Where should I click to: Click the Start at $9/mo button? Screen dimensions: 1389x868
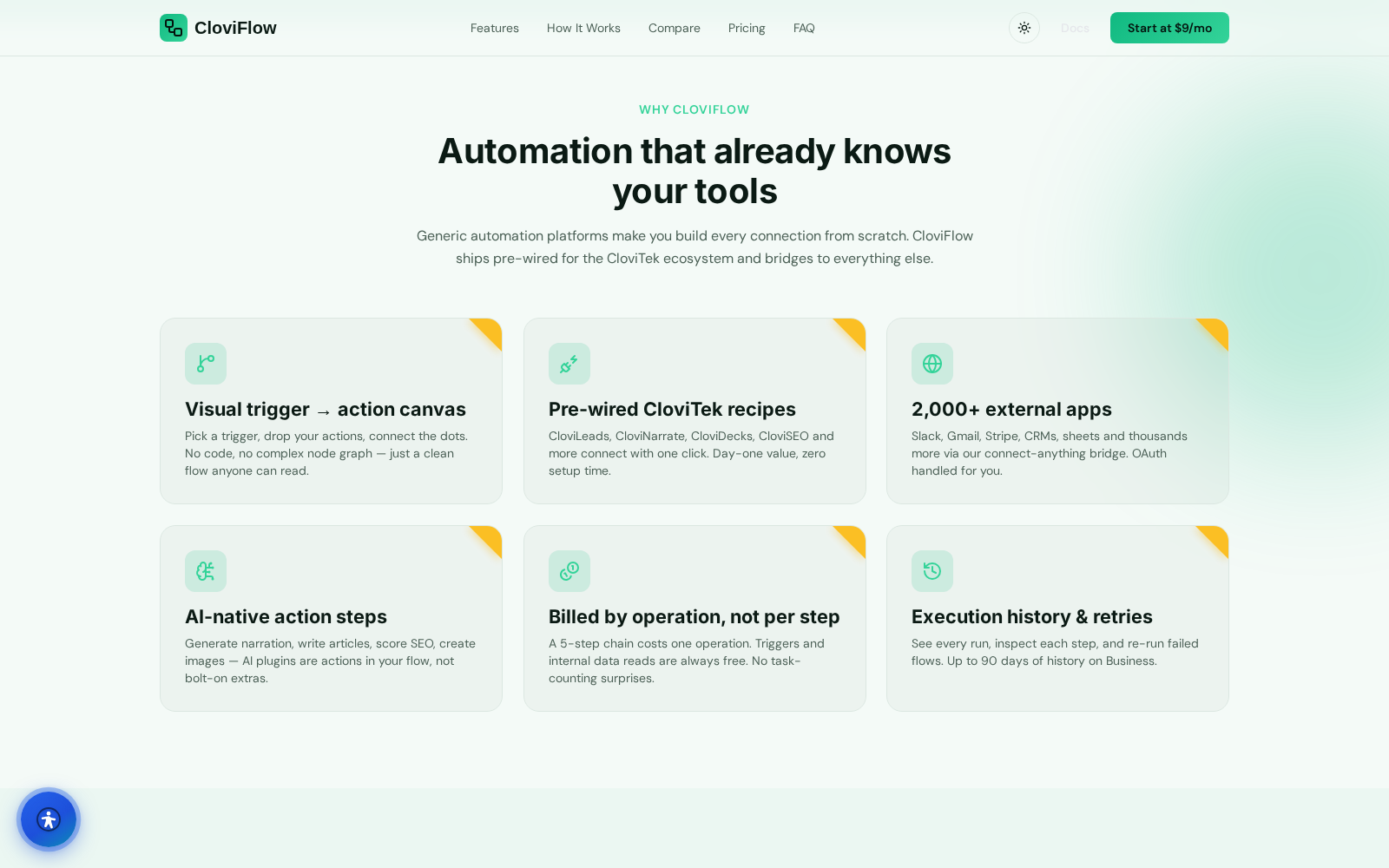[x=1169, y=28]
